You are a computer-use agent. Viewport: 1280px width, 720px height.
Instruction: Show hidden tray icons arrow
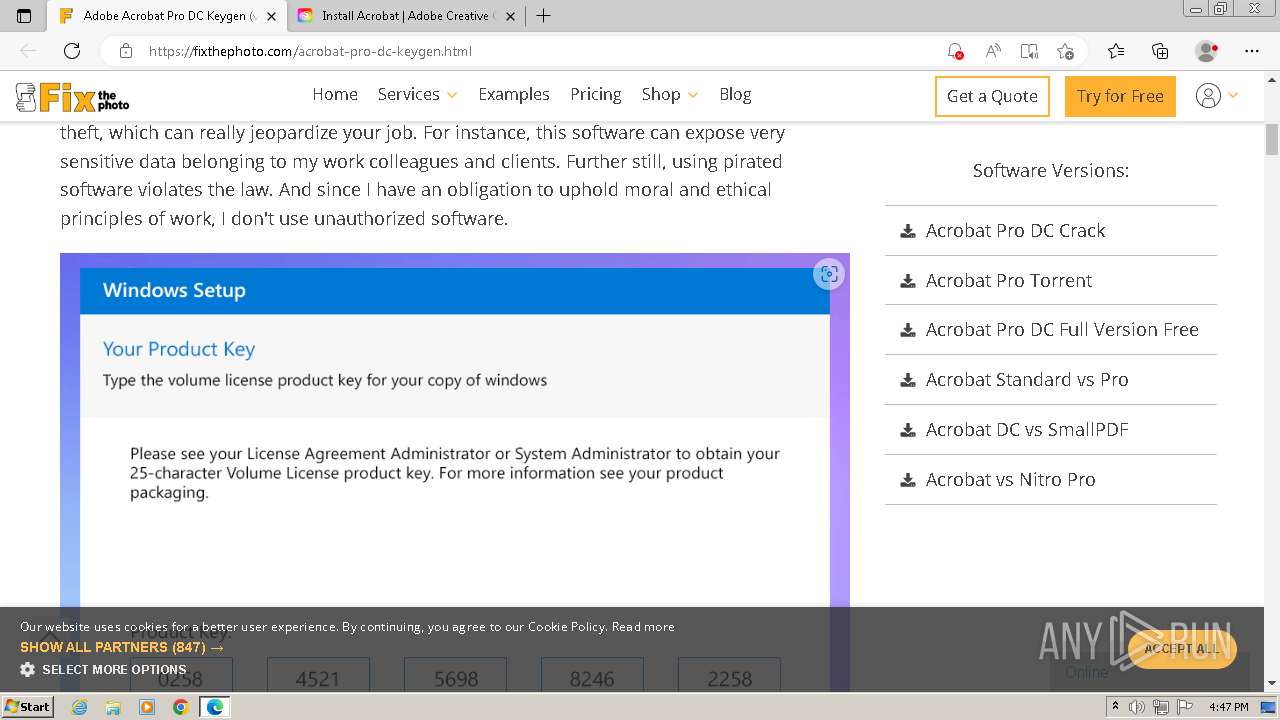(1115, 707)
